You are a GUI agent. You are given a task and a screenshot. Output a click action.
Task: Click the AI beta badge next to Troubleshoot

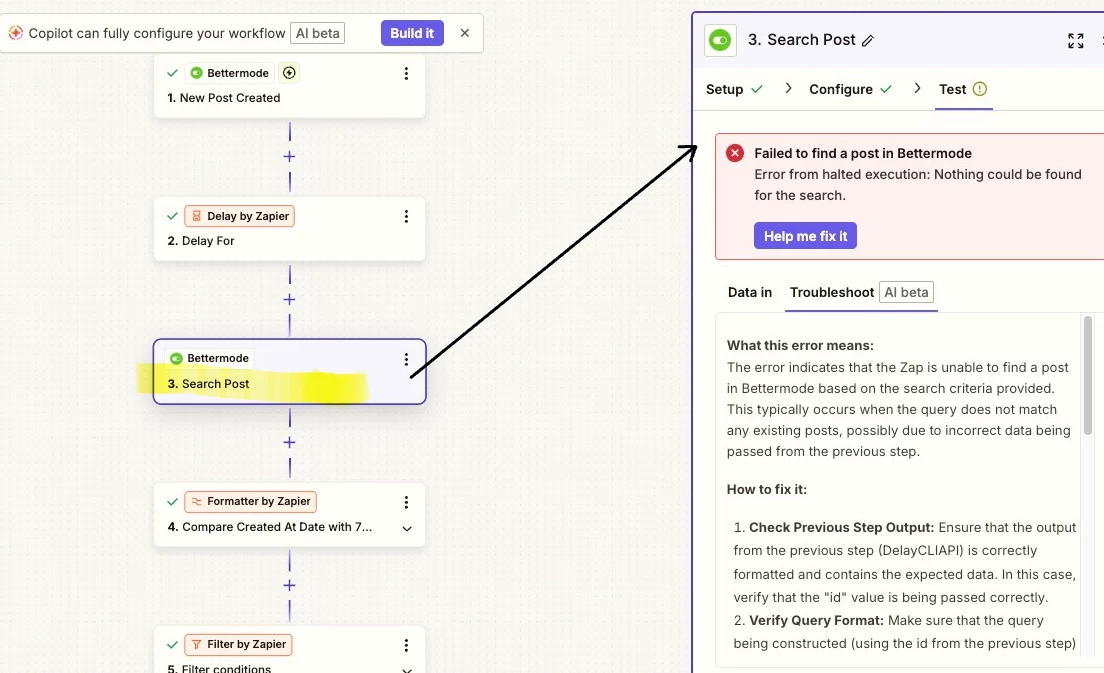coord(906,292)
